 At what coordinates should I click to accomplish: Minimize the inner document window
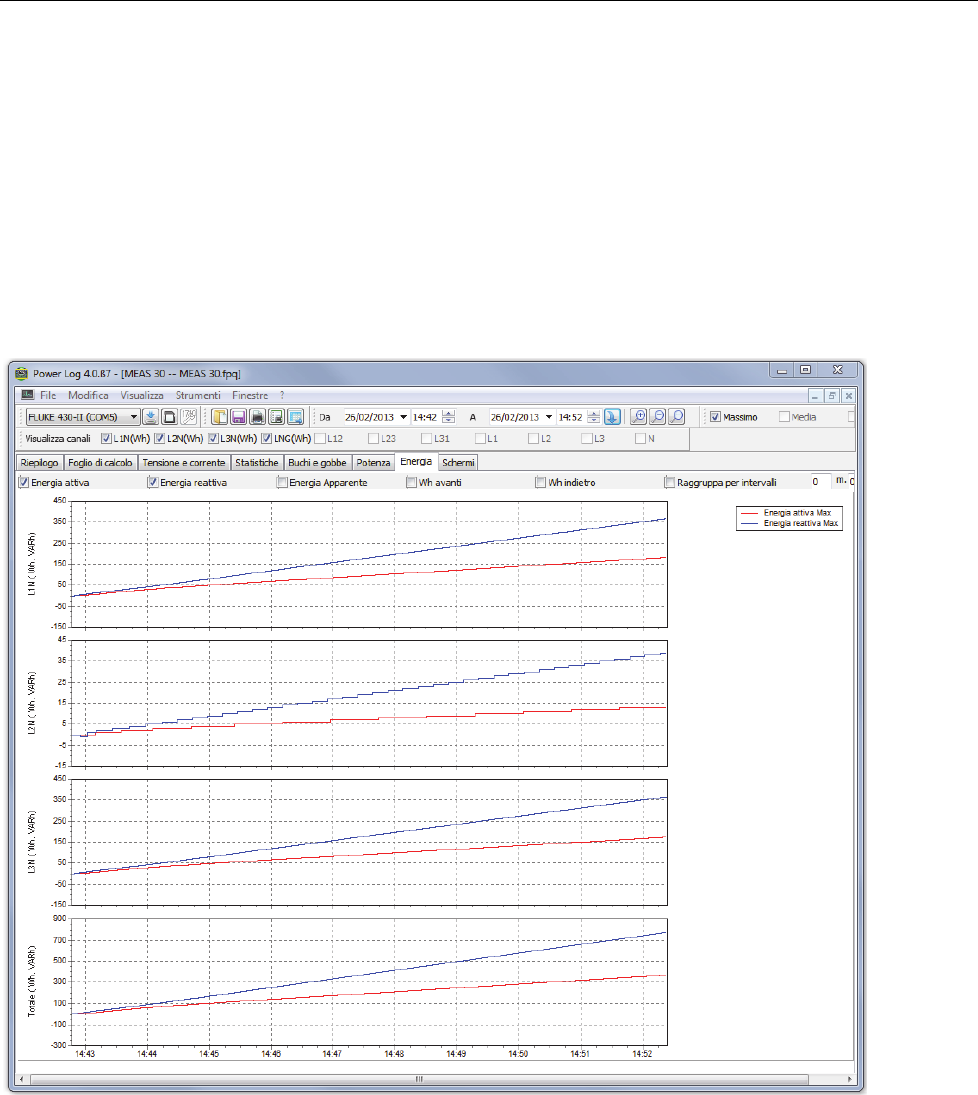click(815, 395)
